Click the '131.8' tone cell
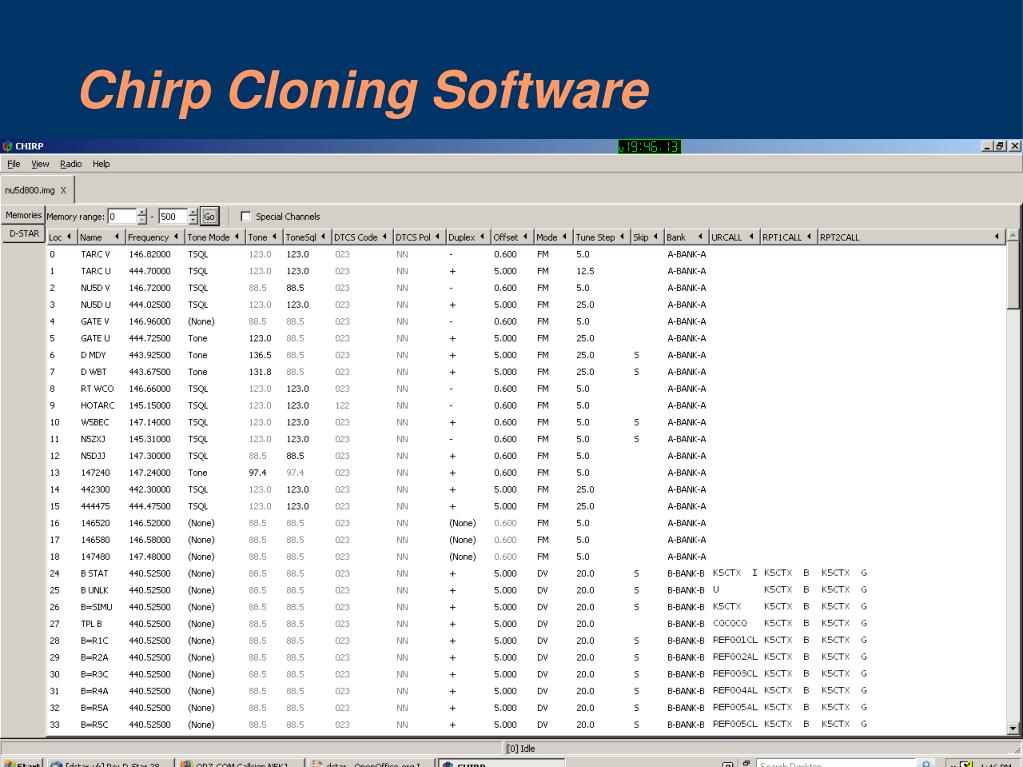Viewport: 1023px width, 767px height. click(x=260, y=372)
